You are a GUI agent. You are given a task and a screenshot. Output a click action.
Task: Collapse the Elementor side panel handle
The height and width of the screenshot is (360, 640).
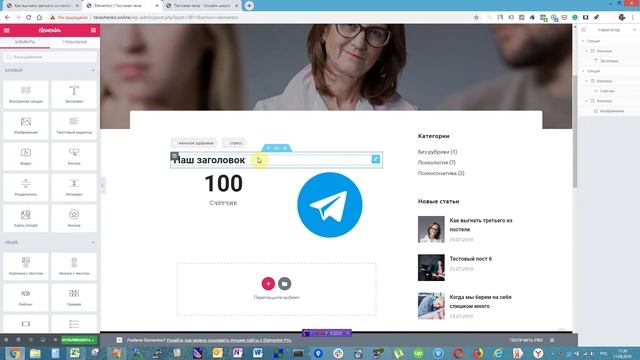pyautogui.click(x=102, y=186)
